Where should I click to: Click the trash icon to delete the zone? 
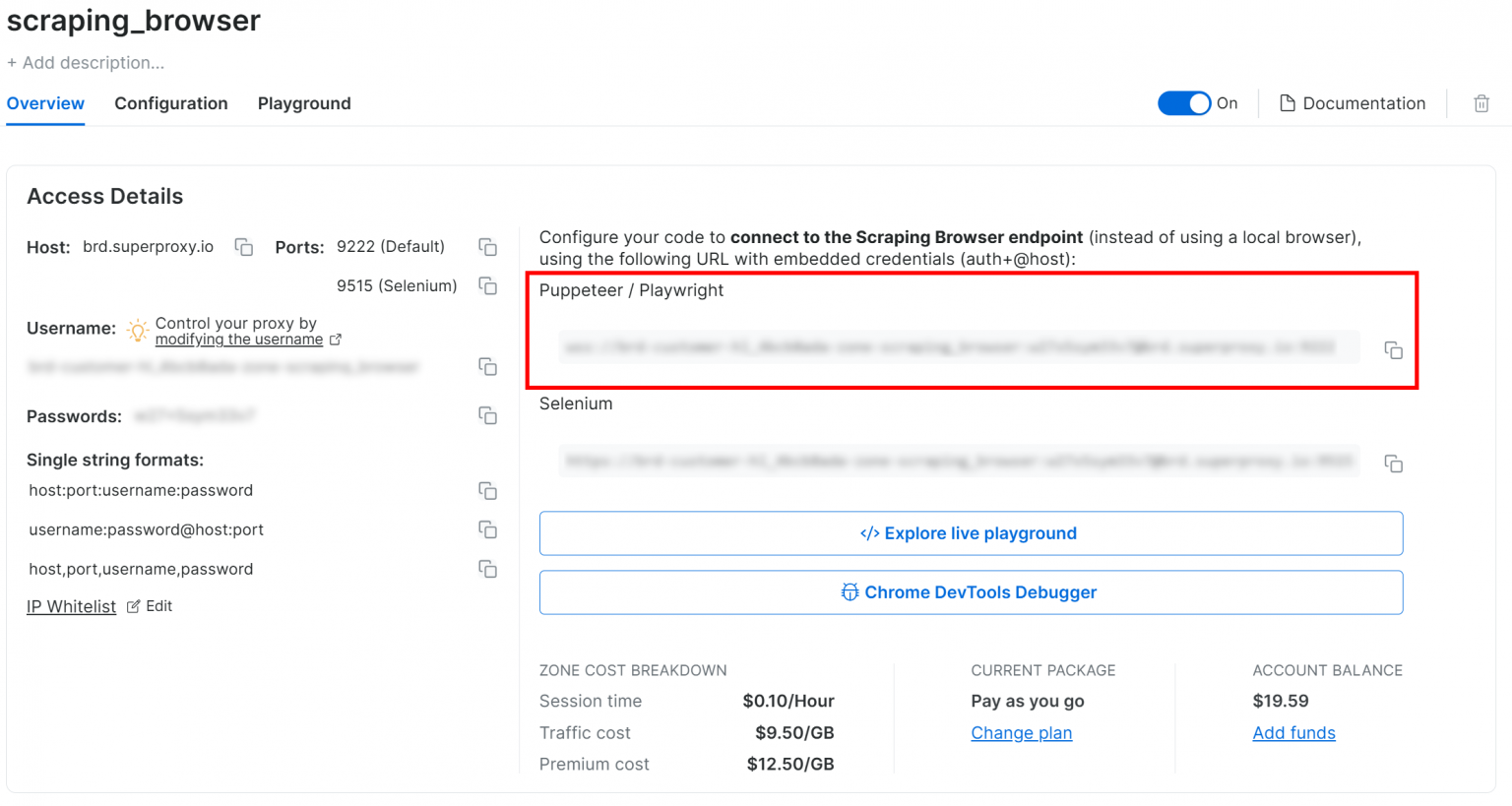[1481, 103]
